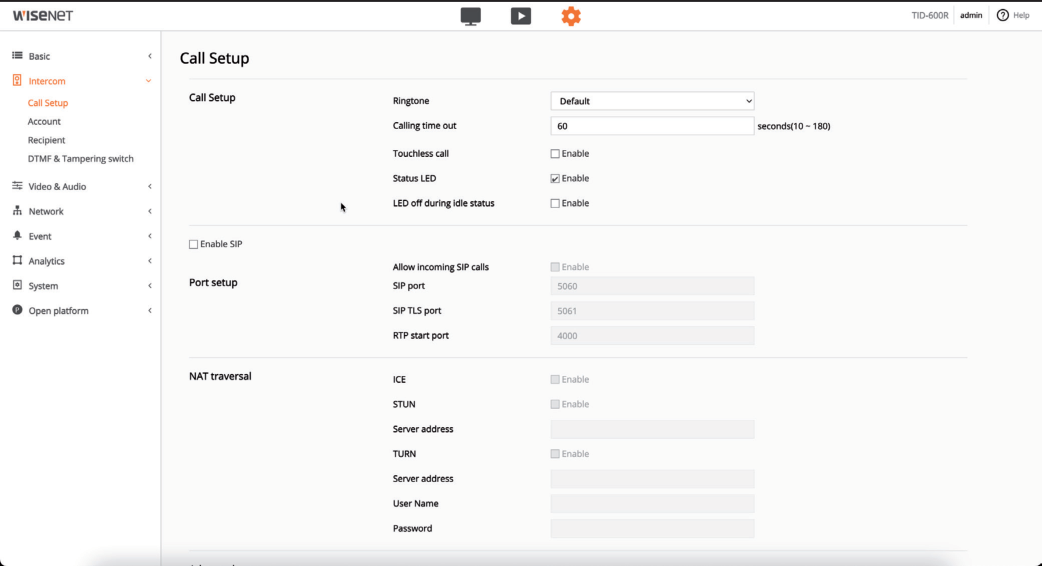Open the Basic menu label
Image resolution: width=1042 pixels, height=566 pixels.
click(39, 56)
